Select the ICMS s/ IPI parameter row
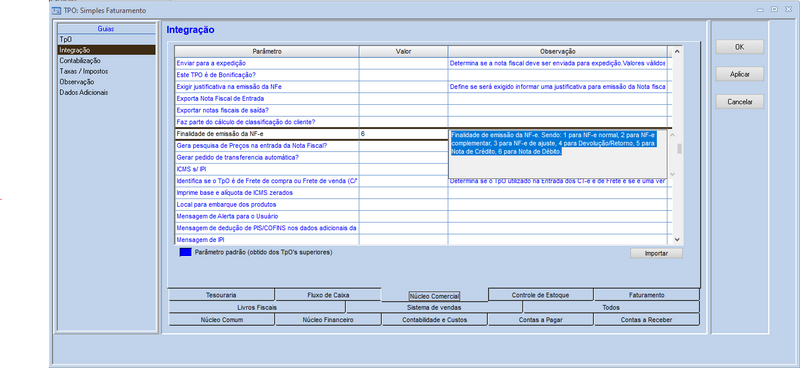The width and height of the screenshot is (800, 368). coord(266,169)
